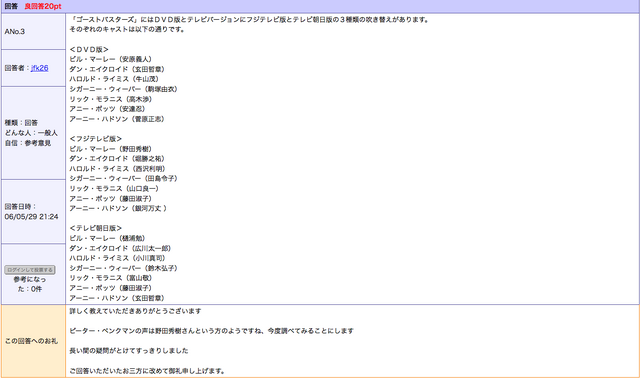Click the line 長い間の疑問がとけてすっきりしました

click(x=129, y=351)
